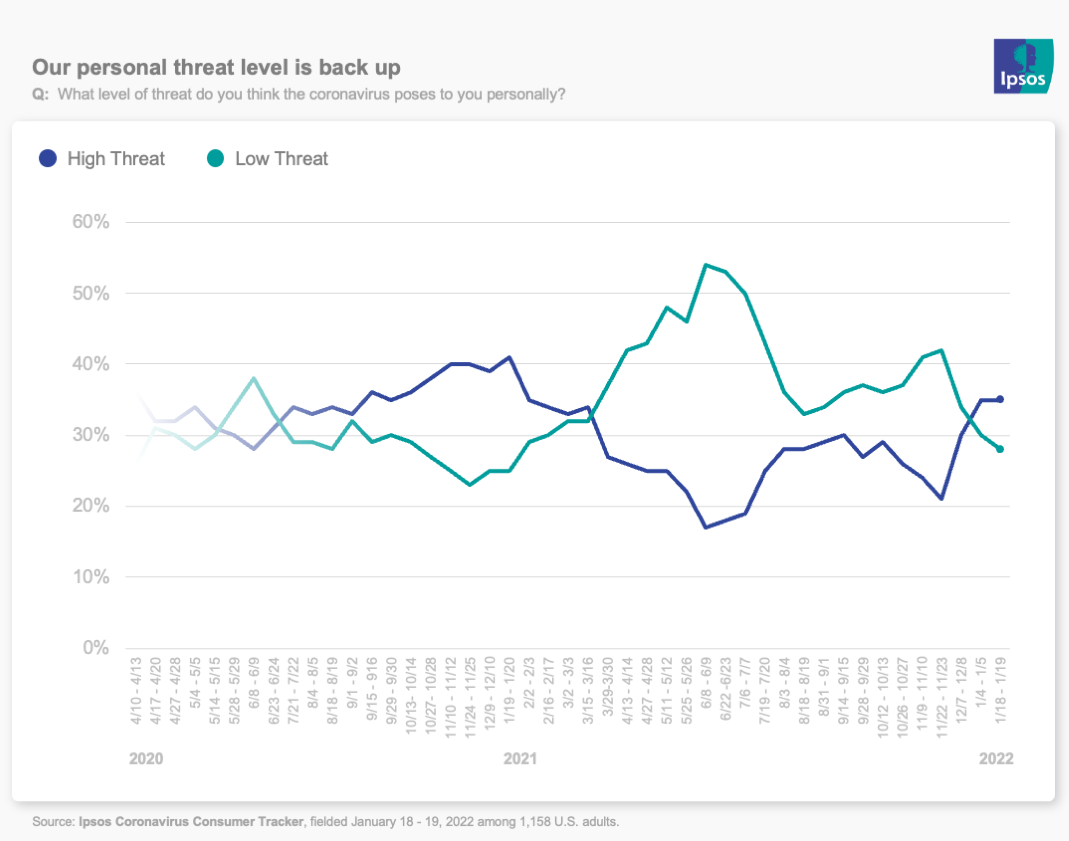Click the blue High Threat legend dot
Image resolution: width=1069 pixels, height=841 pixels.
(x=47, y=158)
